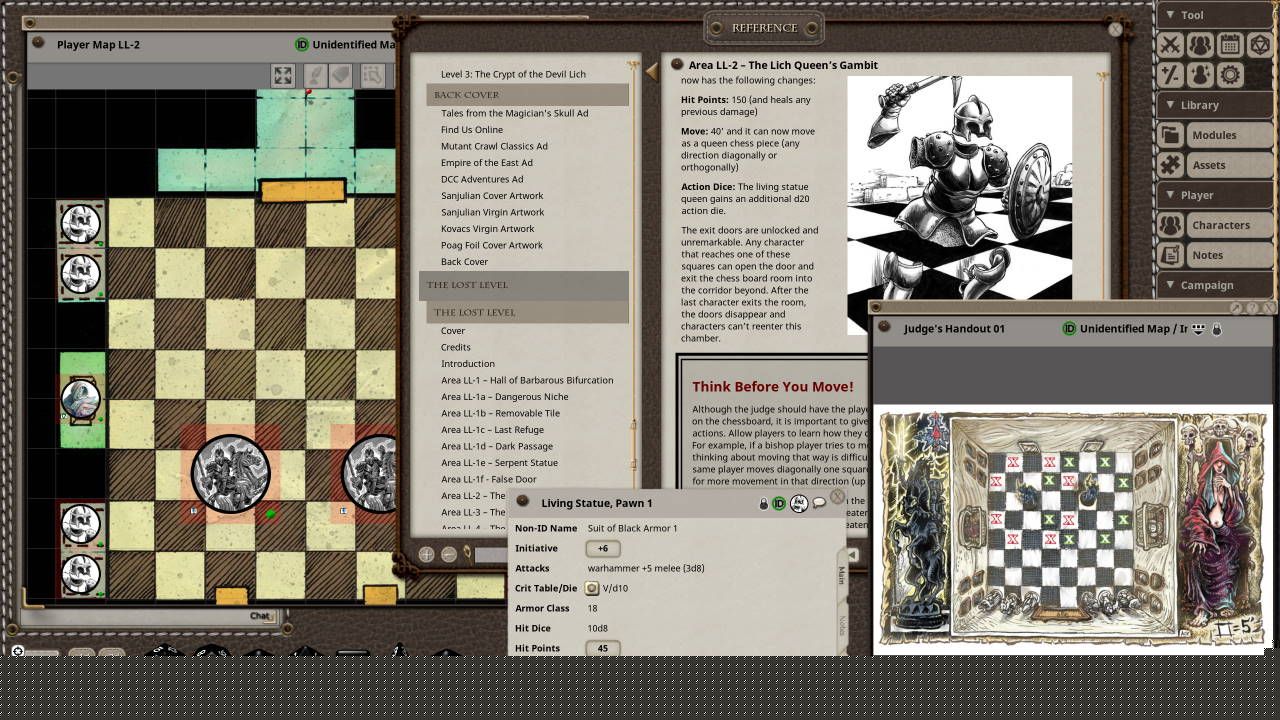
Task: Open the Combat Tracker crossed-swords tool icon
Action: pos(1170,45)
